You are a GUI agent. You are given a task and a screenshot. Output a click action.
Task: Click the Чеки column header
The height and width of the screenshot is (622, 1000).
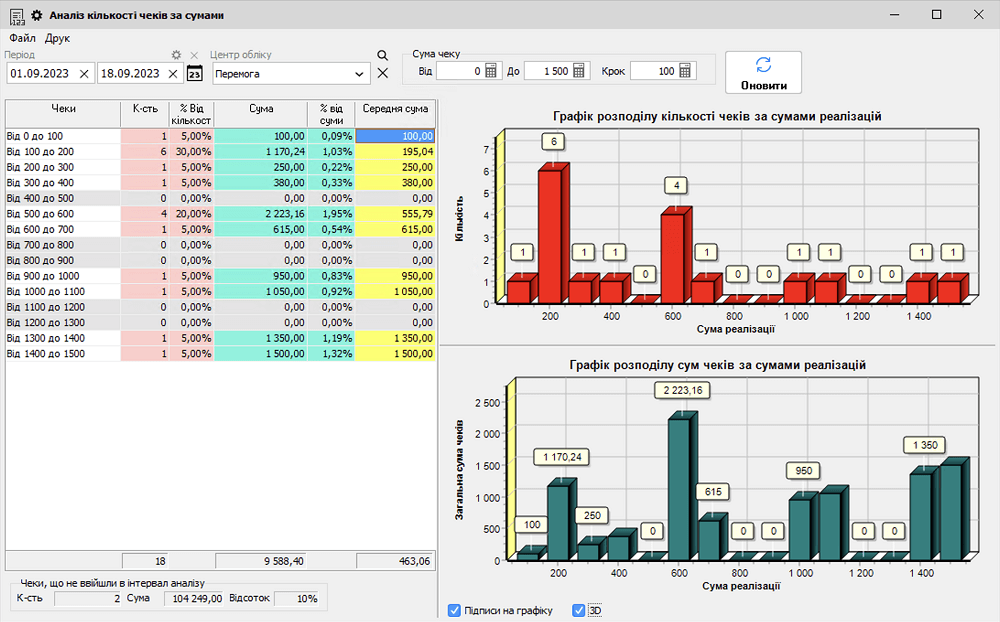coord(62,108)
